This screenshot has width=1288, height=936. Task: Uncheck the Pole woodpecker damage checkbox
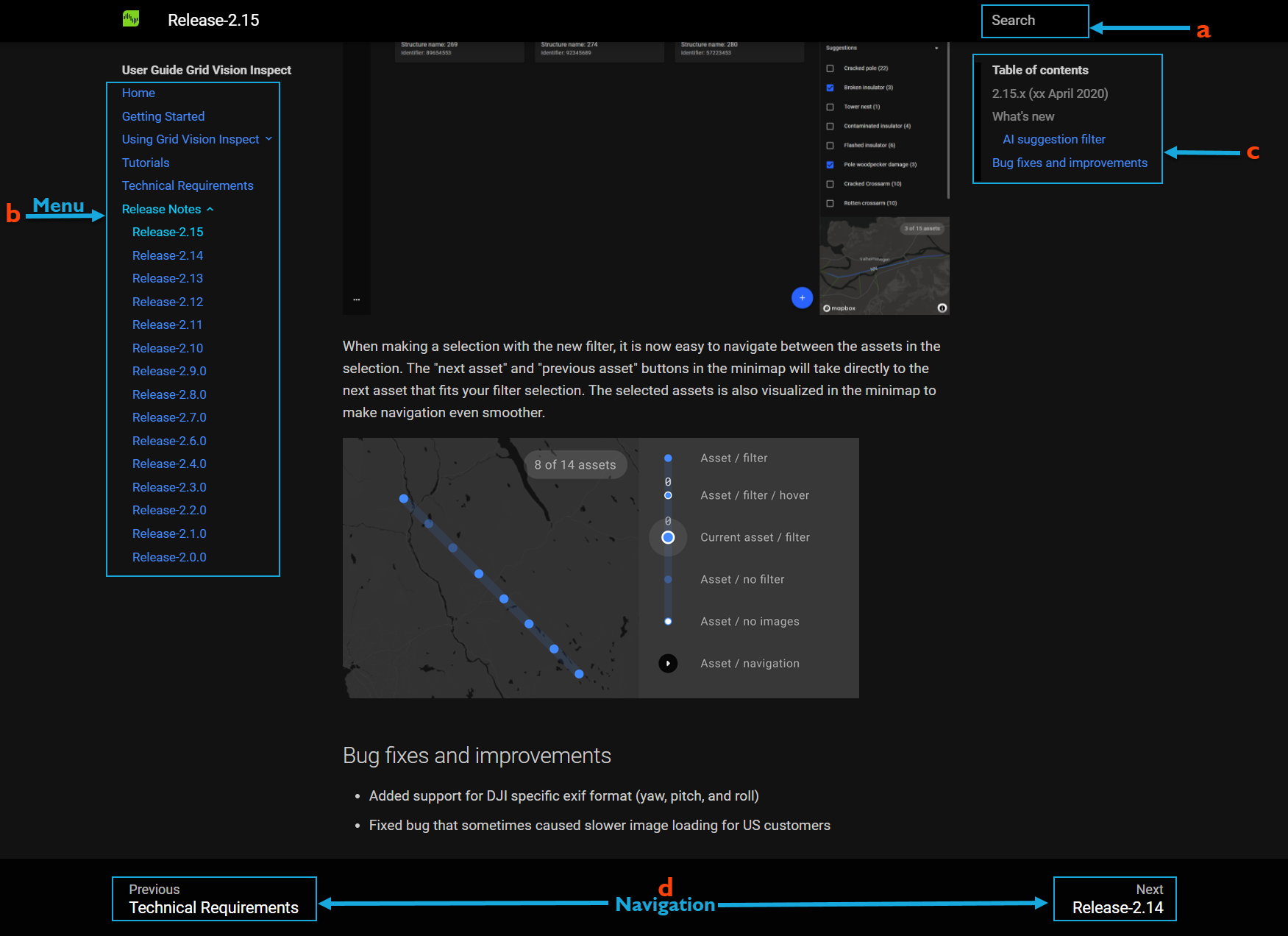coord(830,165)
